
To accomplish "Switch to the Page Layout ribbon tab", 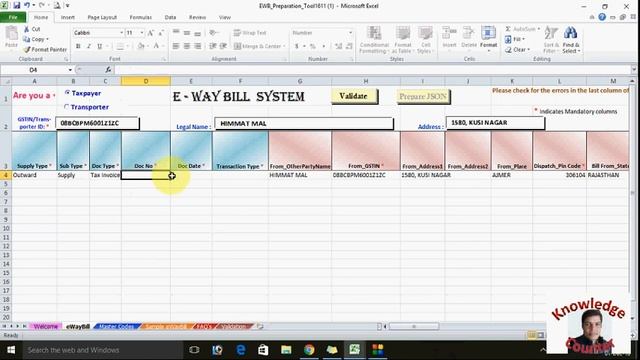I will 102,17.
